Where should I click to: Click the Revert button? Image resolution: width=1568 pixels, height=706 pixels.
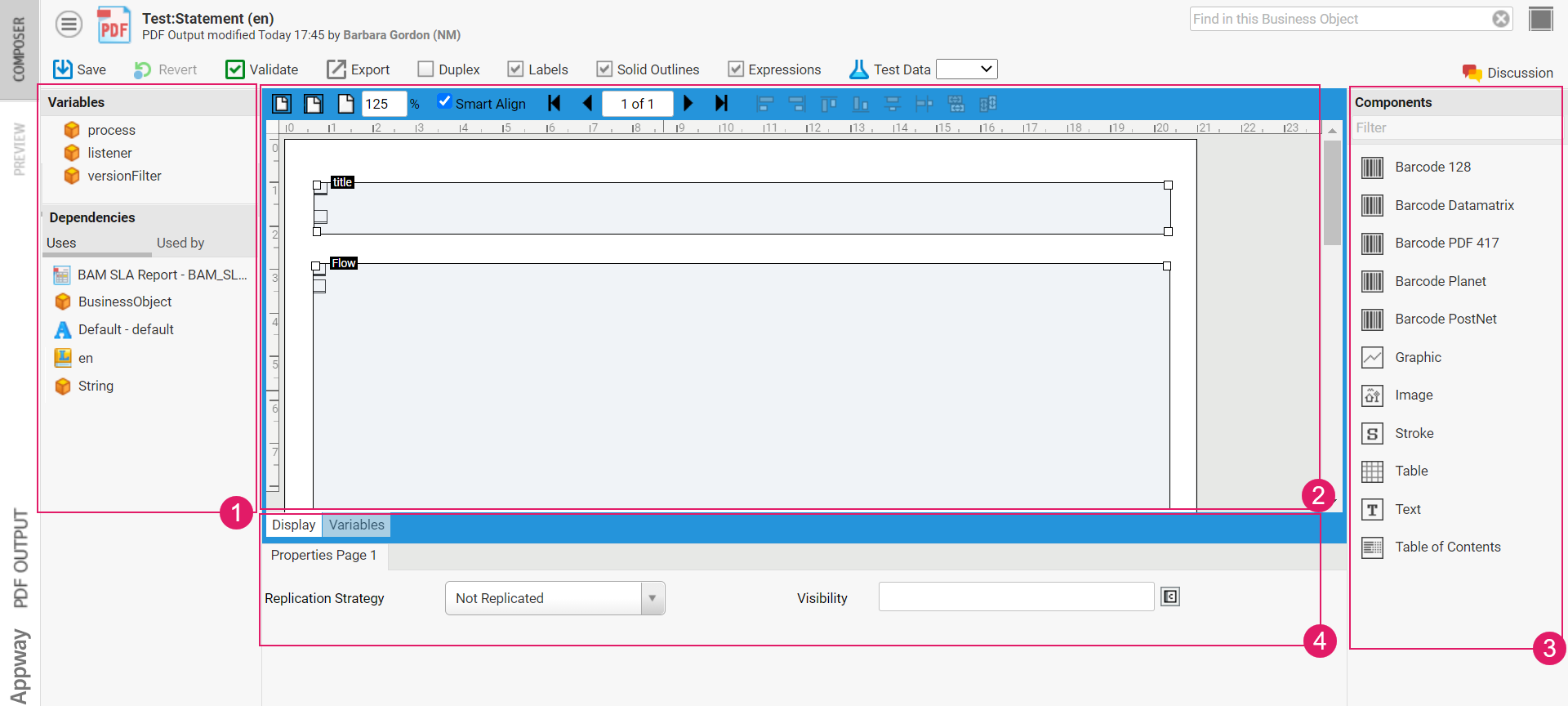click(x=166, y=69)
